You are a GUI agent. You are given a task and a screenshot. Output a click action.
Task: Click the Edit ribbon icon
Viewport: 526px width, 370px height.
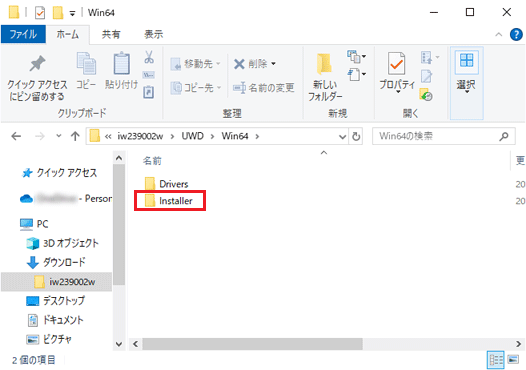426,76
